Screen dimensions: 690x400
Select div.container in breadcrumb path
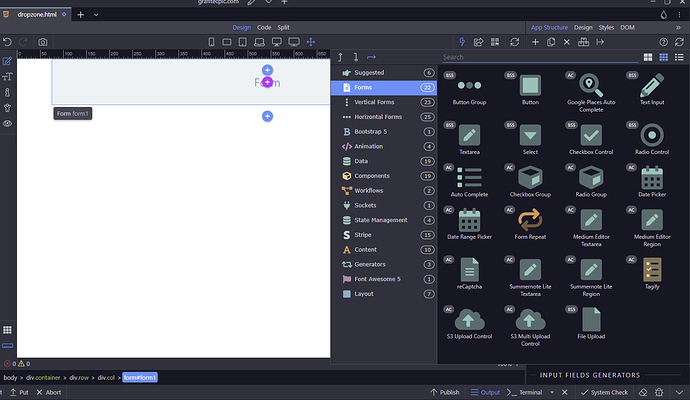(x=43, y=378)
